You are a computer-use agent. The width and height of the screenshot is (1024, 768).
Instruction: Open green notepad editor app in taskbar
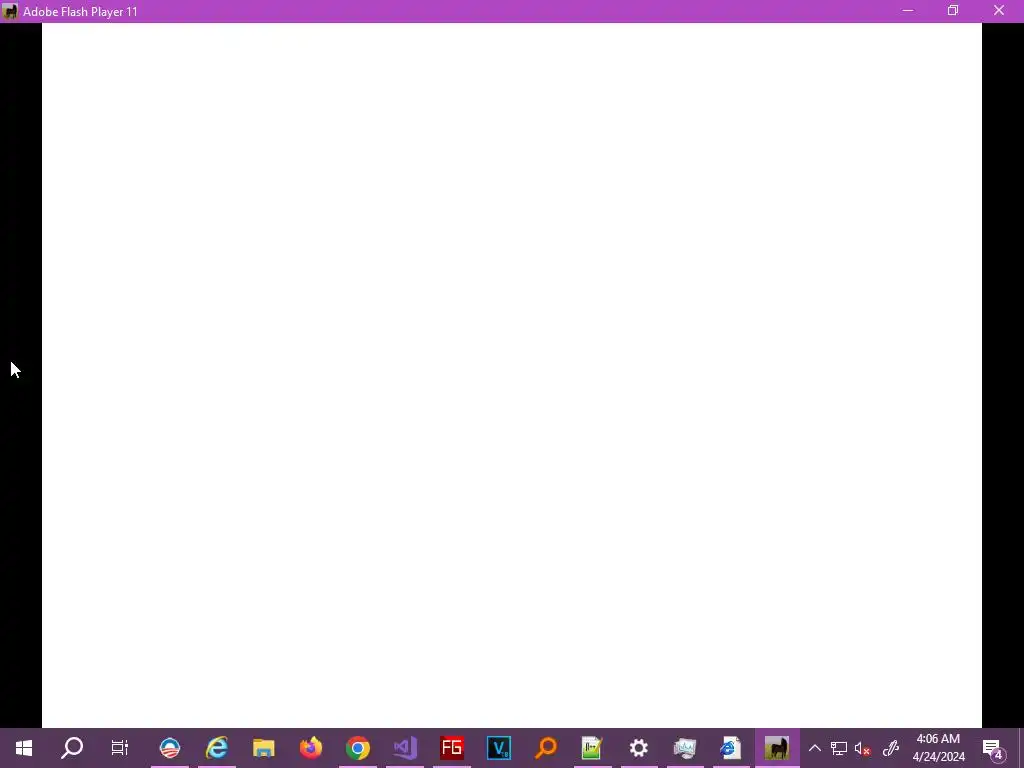tap(592, 748)
